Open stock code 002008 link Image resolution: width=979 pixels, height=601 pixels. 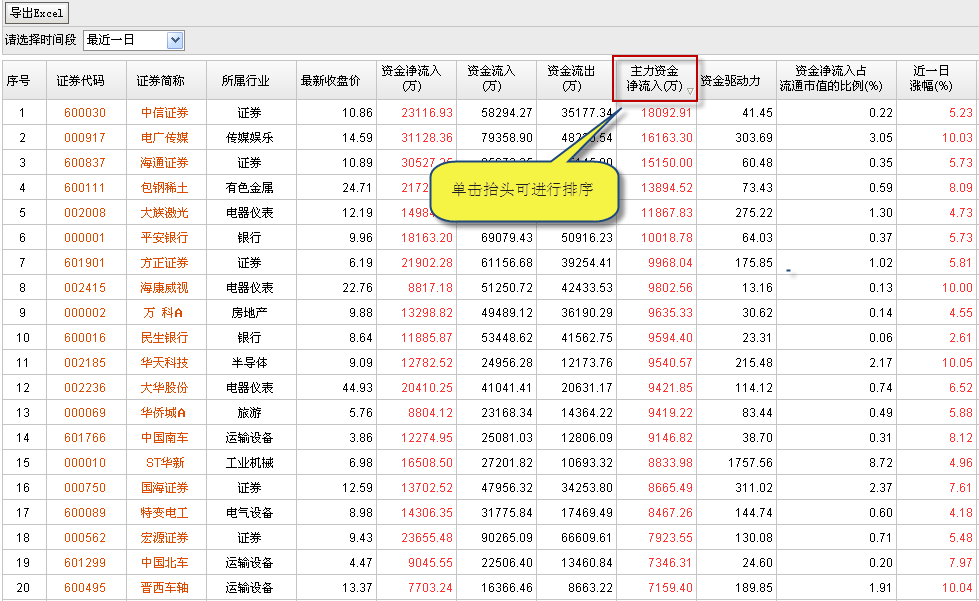click(x=84, y=213)
